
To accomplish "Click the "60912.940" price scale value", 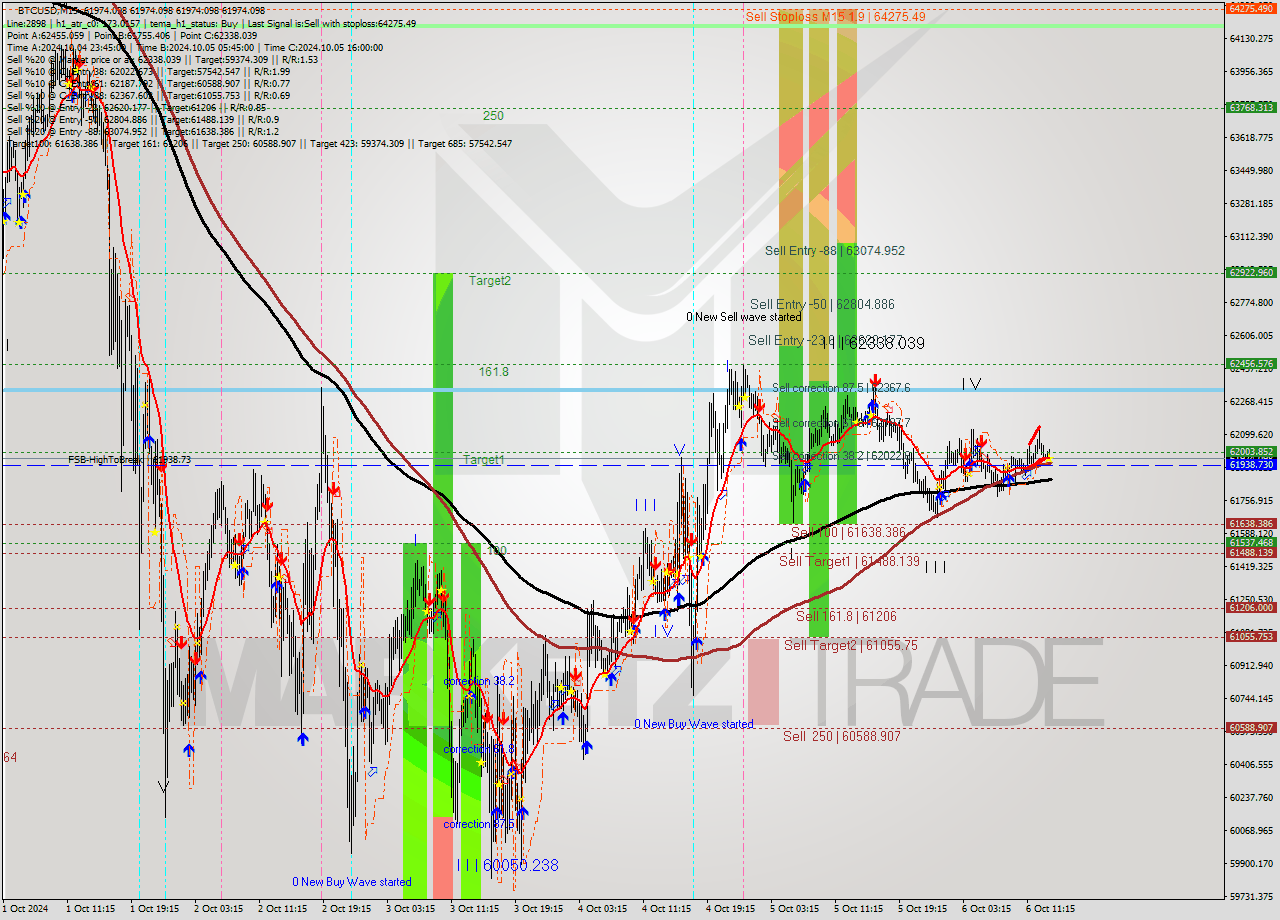I will pos(1251,666).
